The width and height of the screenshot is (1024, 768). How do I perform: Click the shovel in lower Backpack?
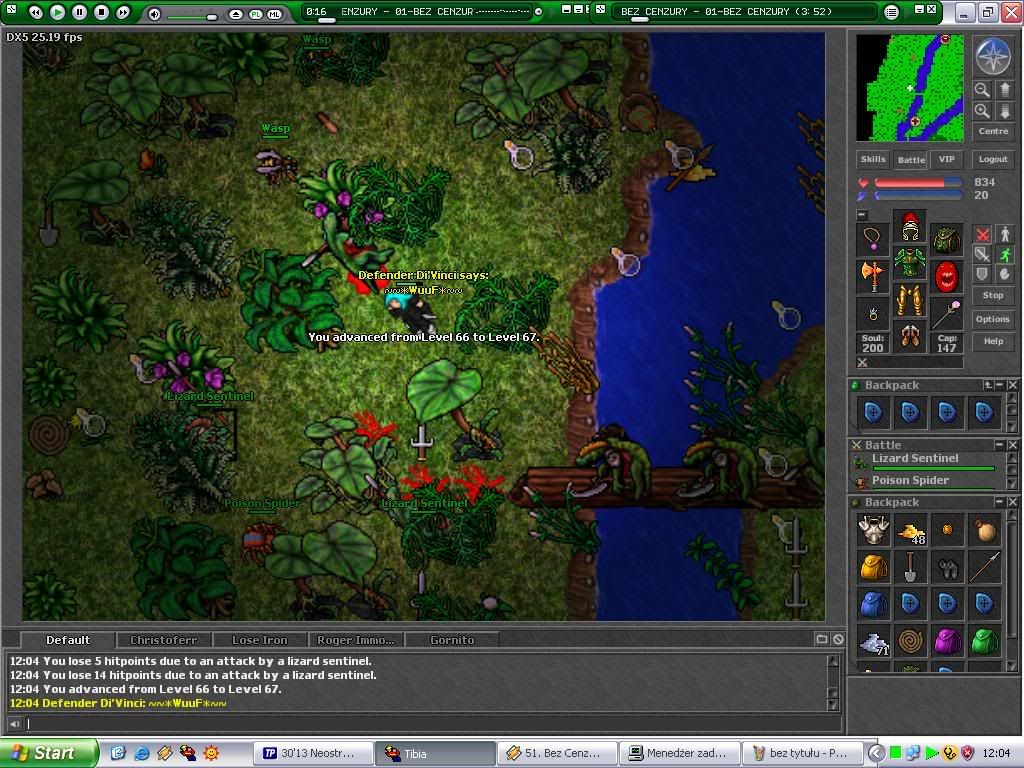910,567
